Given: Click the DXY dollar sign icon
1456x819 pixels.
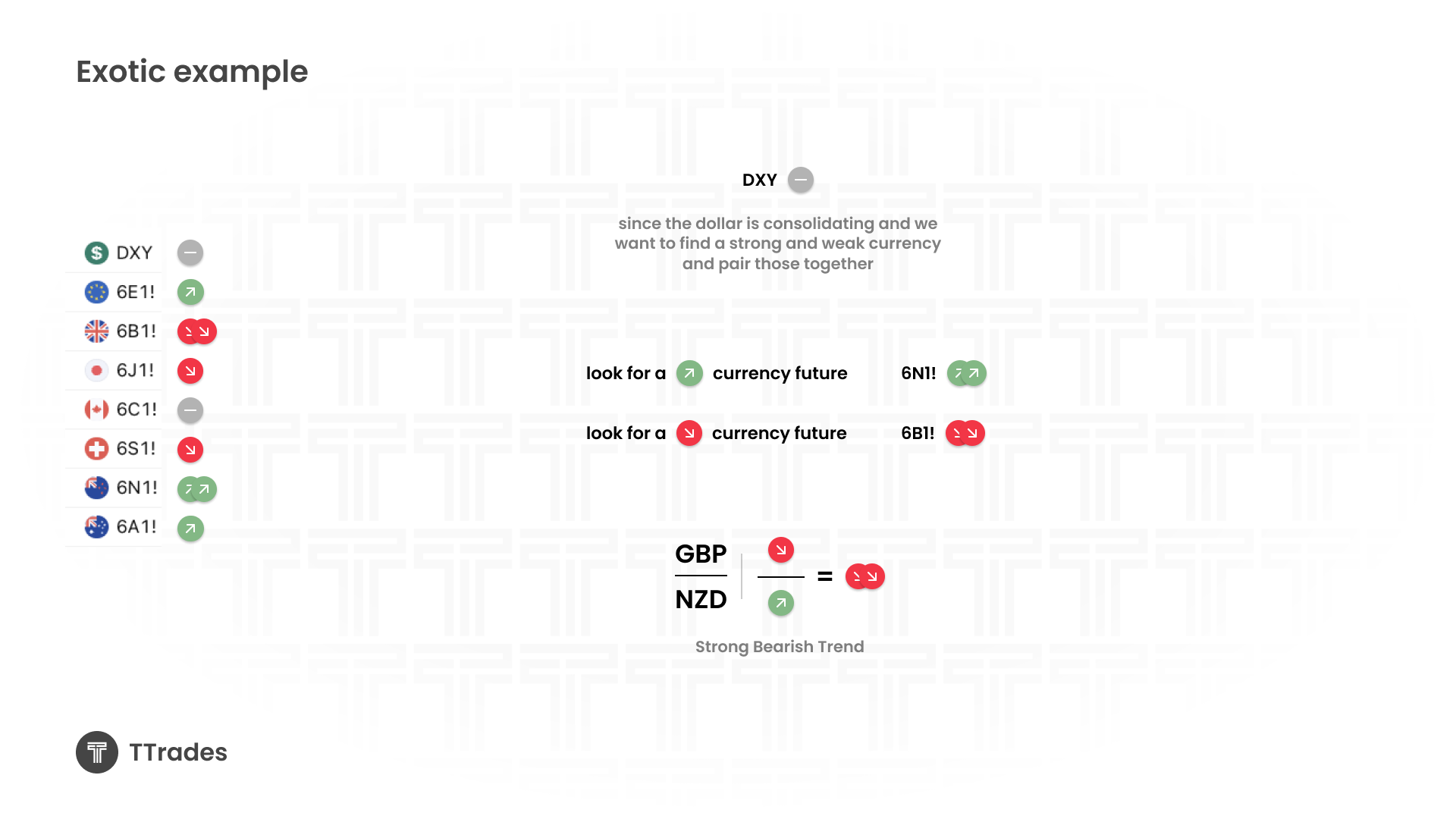Looking at the screenshot, I should tap(96, 253).
